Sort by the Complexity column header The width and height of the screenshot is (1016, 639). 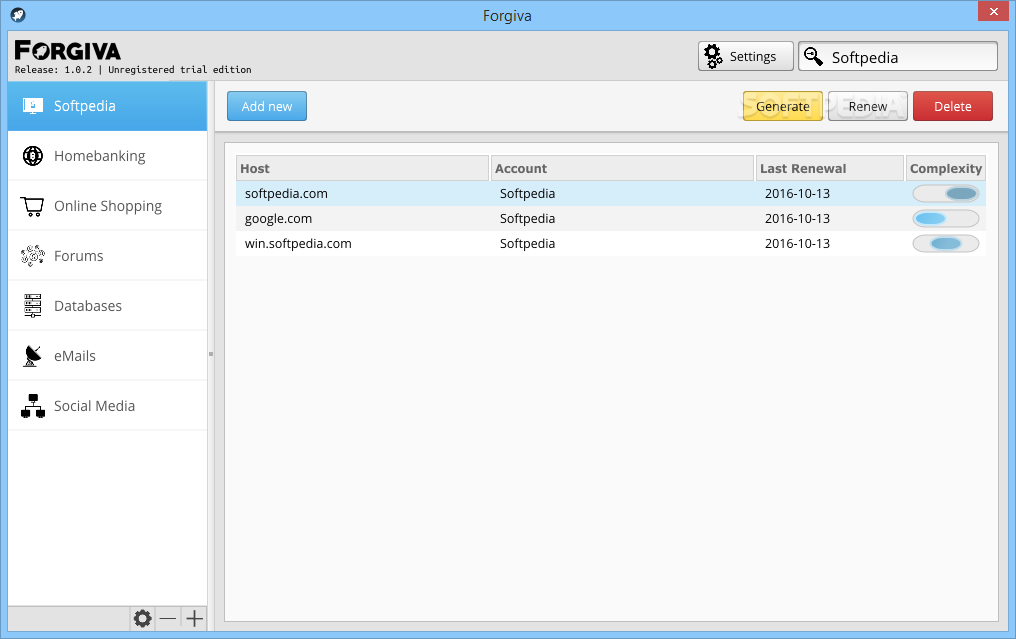pyautogui.click(x=946, y=168)
